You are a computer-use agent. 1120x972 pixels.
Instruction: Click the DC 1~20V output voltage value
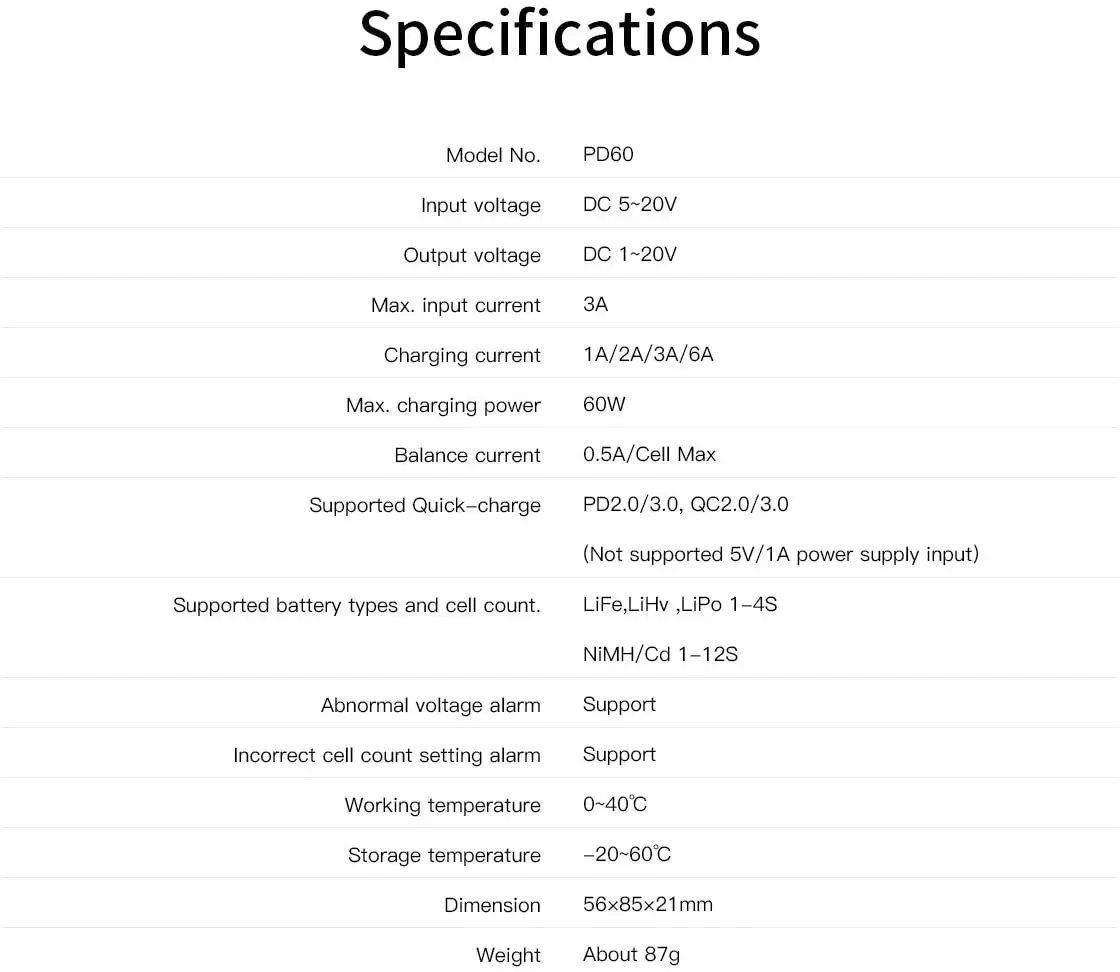[x=629, y=254]
